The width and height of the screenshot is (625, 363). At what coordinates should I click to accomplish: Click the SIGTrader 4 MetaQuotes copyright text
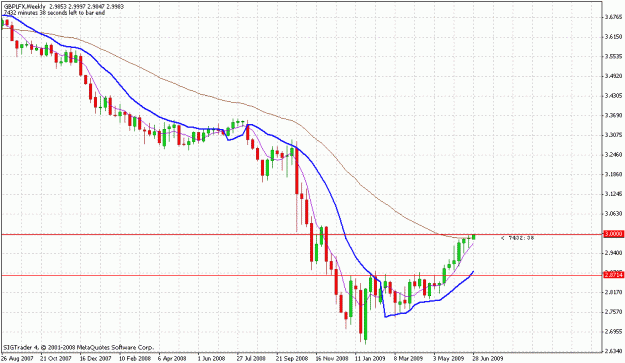click(x=78, y=347)
